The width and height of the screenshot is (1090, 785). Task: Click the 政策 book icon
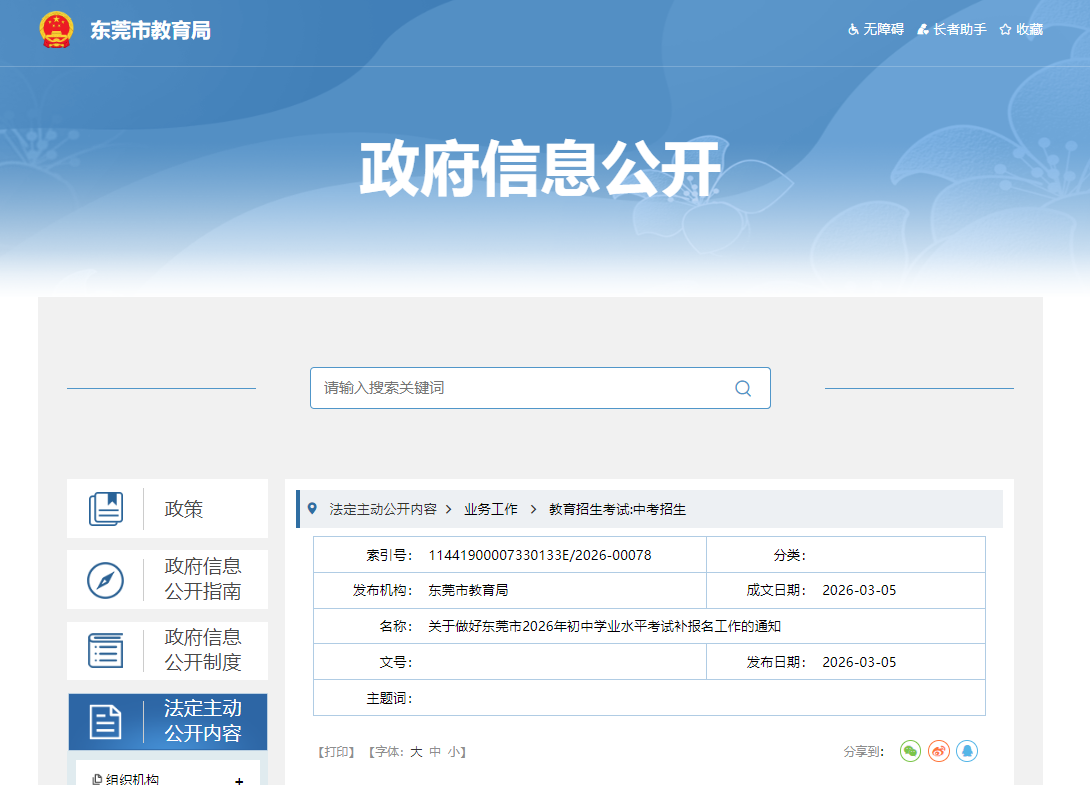point(106,509)
